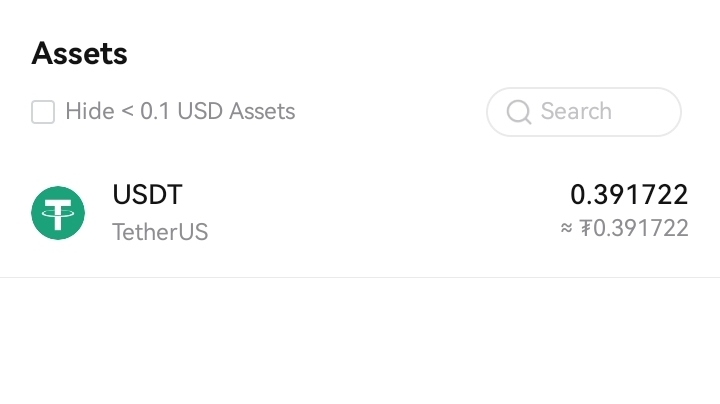Click the ≈ ₮0.391722 estimated value
The height and width of the screenshot is (404, 720).
click(625, 229)
